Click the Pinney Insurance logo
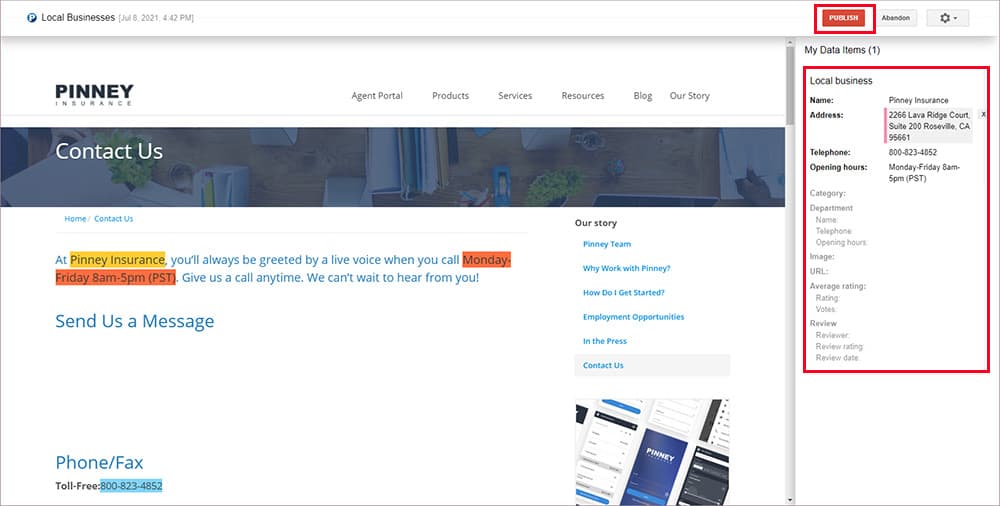Screen dimensions: 1000x506 point(94,94)
